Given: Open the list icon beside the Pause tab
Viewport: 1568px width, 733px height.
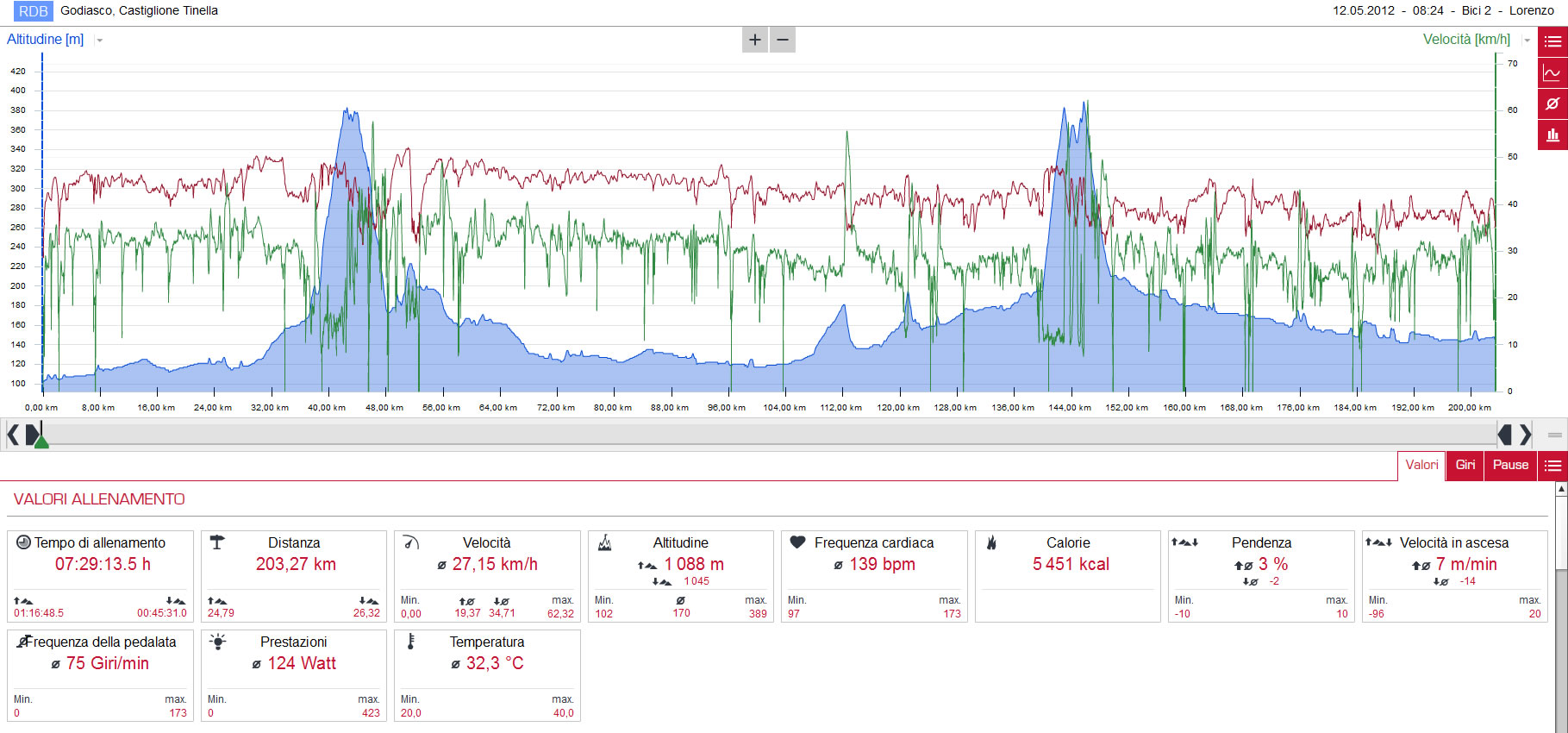Looking at the screenshot, I should [1553, 466].
